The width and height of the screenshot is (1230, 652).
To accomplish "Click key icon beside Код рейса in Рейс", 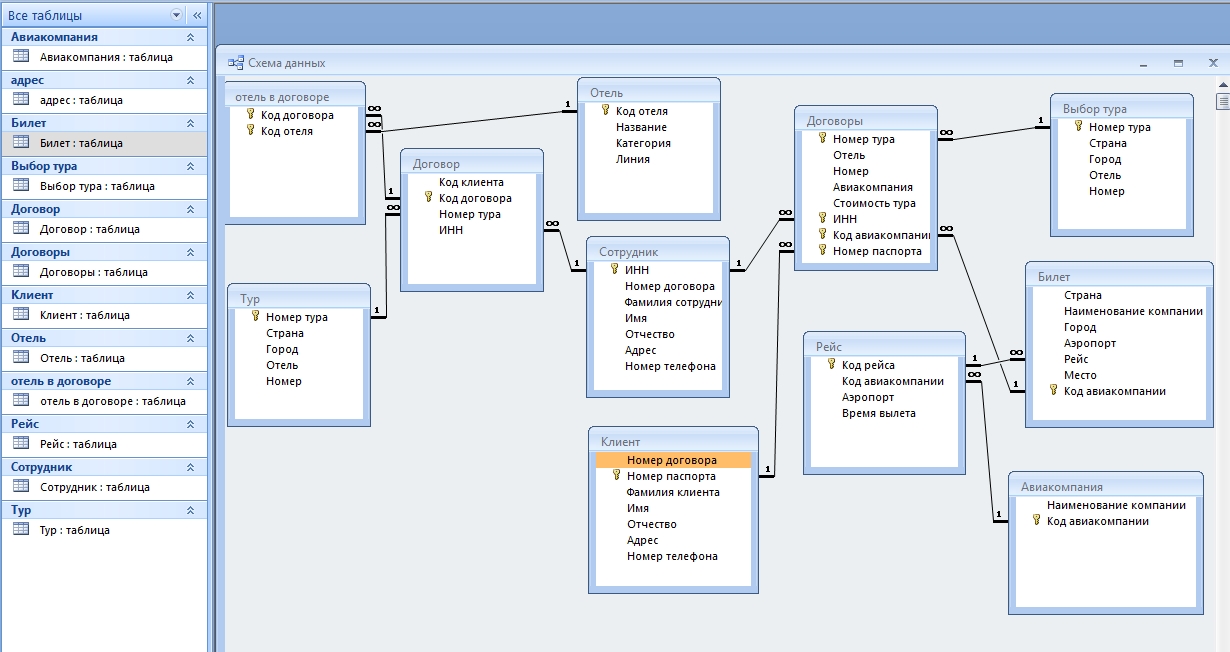I will tap(830, 365).
